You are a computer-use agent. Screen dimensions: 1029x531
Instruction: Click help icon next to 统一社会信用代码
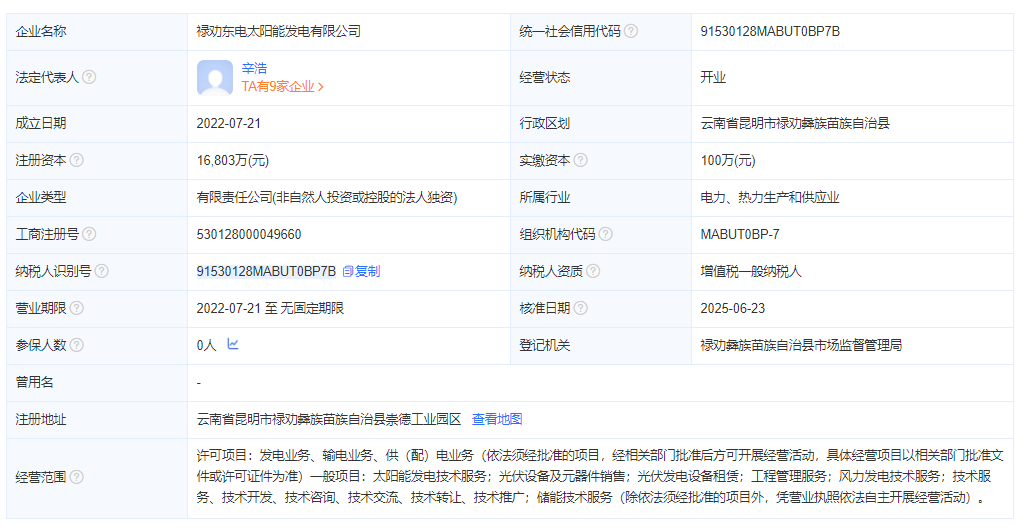coord(631,31)
